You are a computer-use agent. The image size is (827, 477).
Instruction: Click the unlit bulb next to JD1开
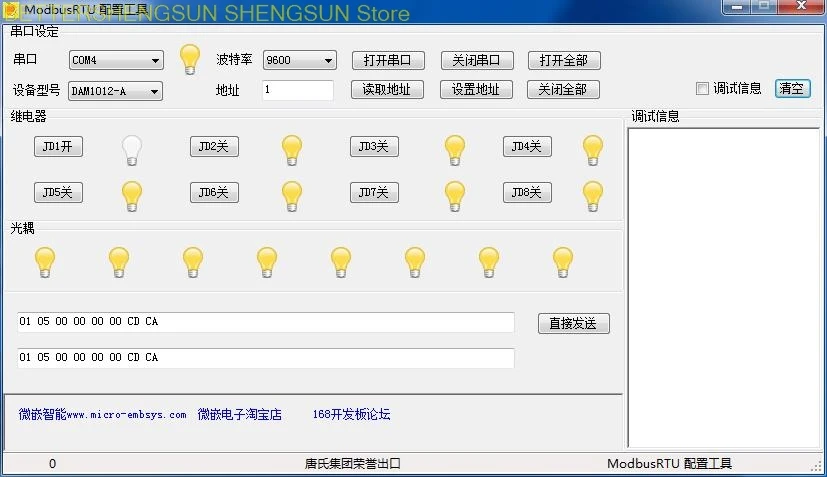131,150
